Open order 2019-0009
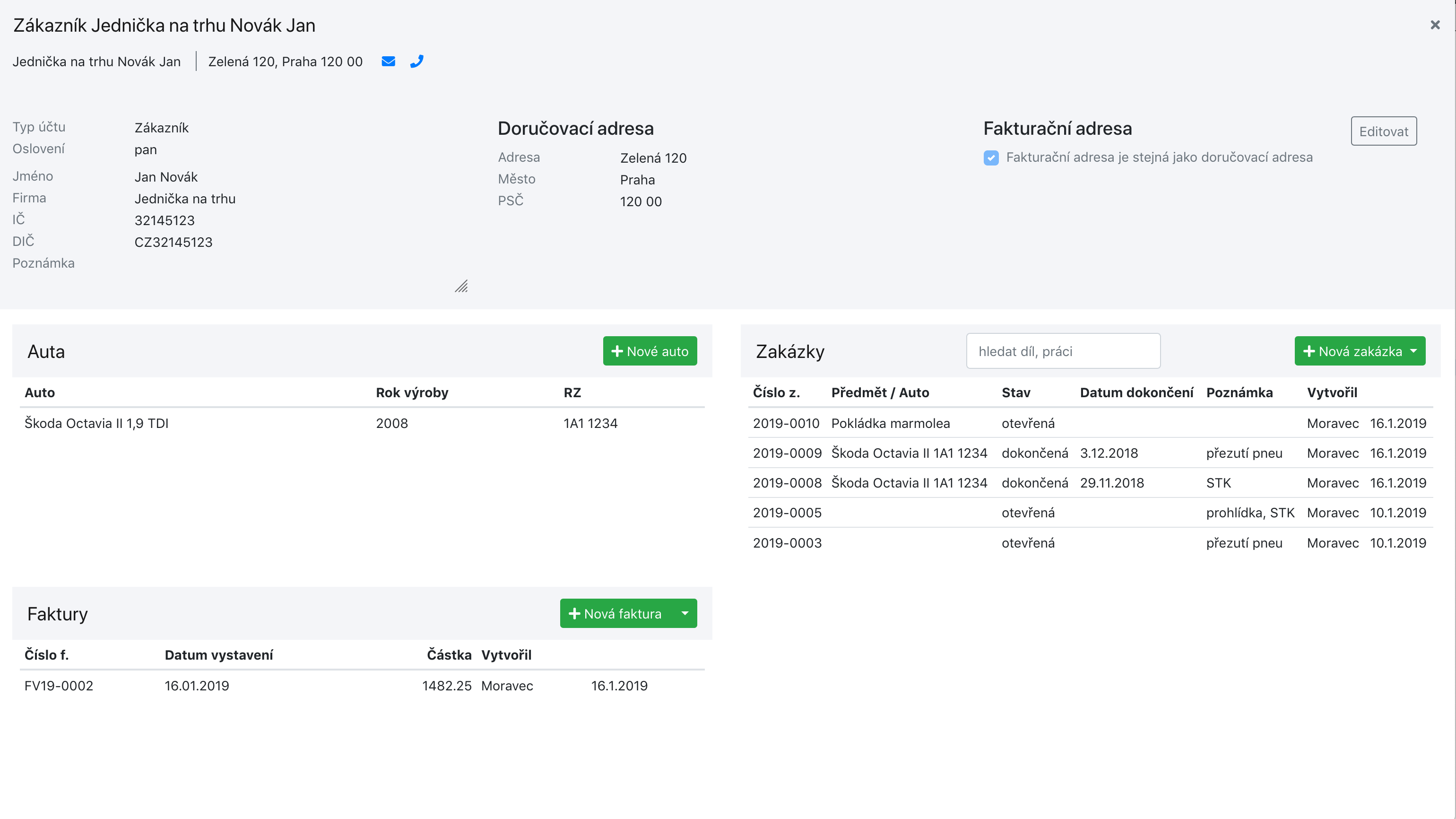The width and height of the screenshot is (1456, 819). (x=787, y=453)
